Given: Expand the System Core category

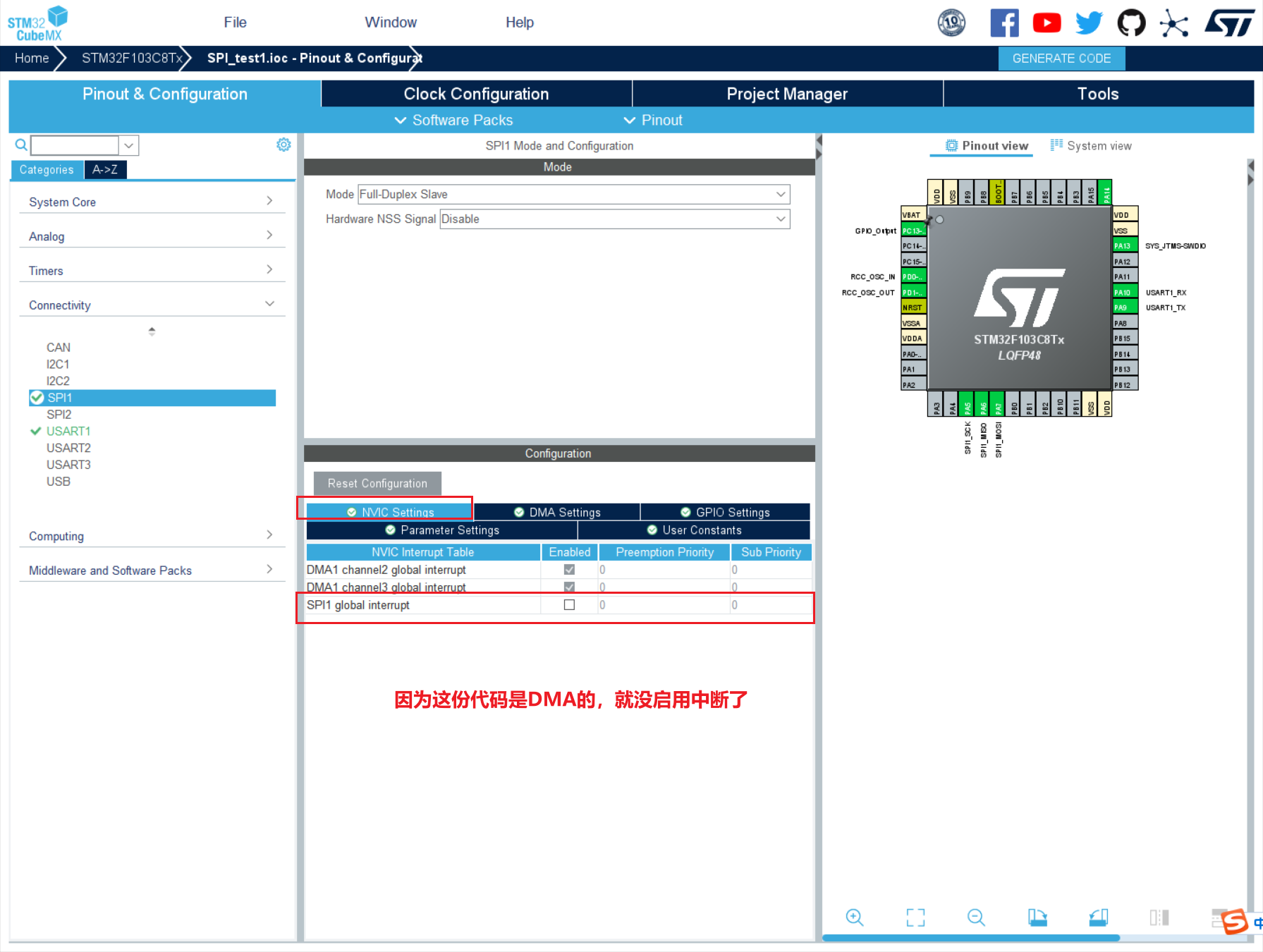Looking at the screenshot, I should [152, 202].
